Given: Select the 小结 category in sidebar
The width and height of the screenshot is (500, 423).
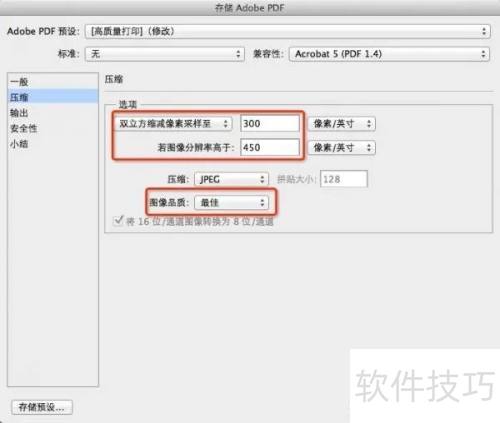Looking at the screenshot, I should pos(53,144).
